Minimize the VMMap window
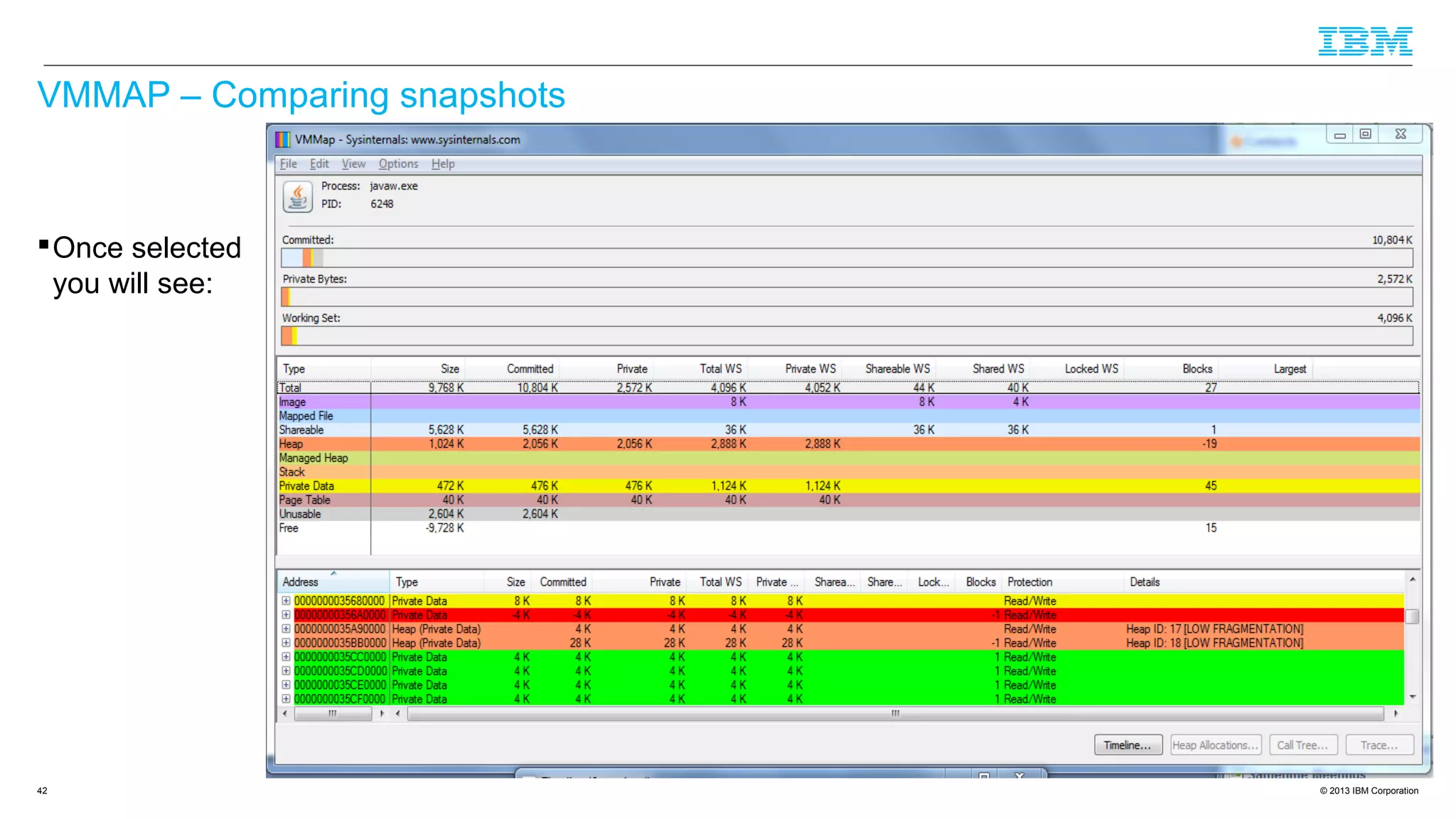This screenshot has height=819, width=1456. (1339, 134)
